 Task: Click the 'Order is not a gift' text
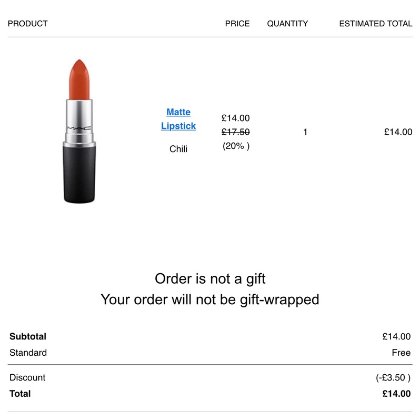[210, 279]
